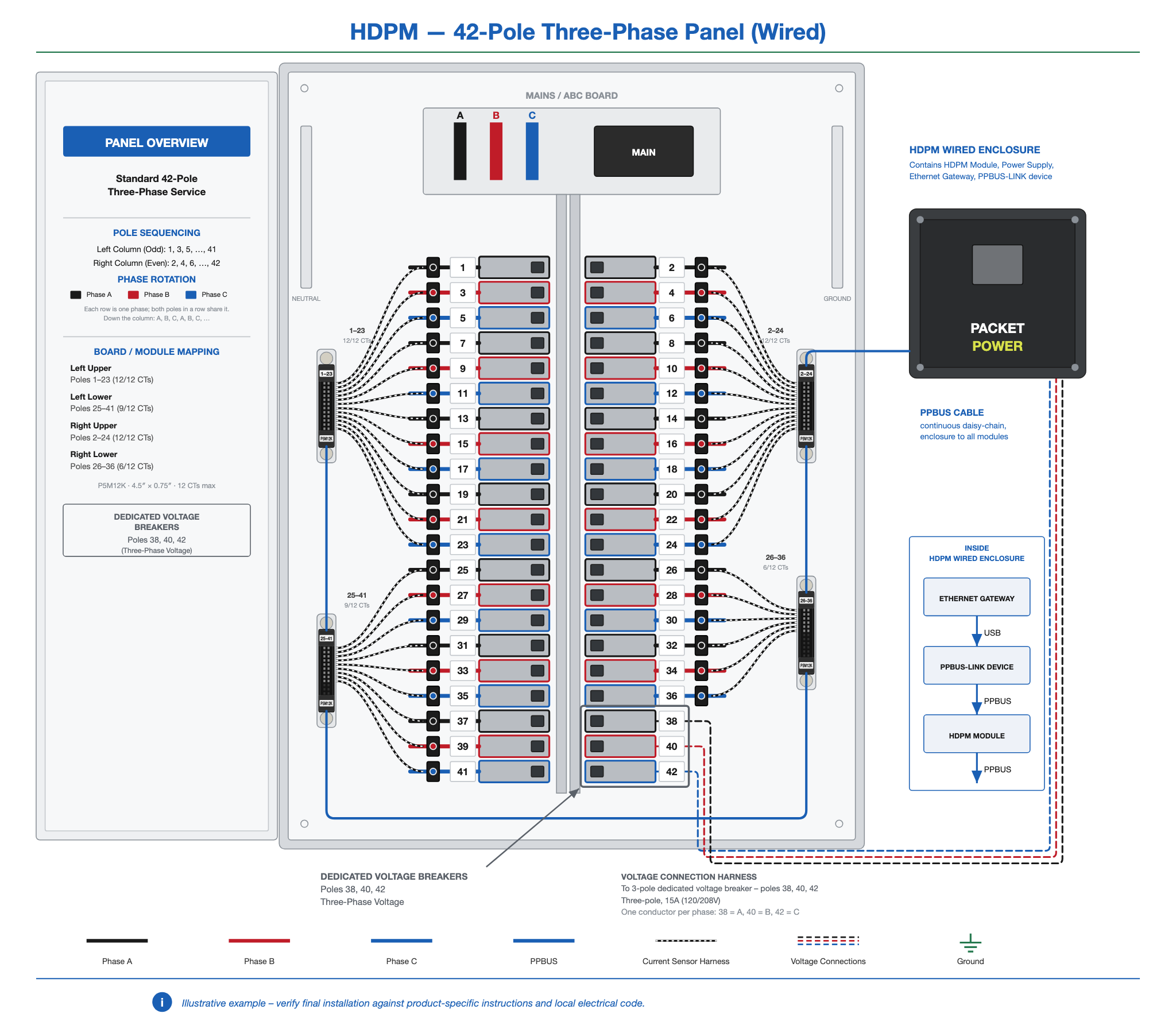Click the Phase B legend swatch in overview
1176x1029 pixels.
133,295
